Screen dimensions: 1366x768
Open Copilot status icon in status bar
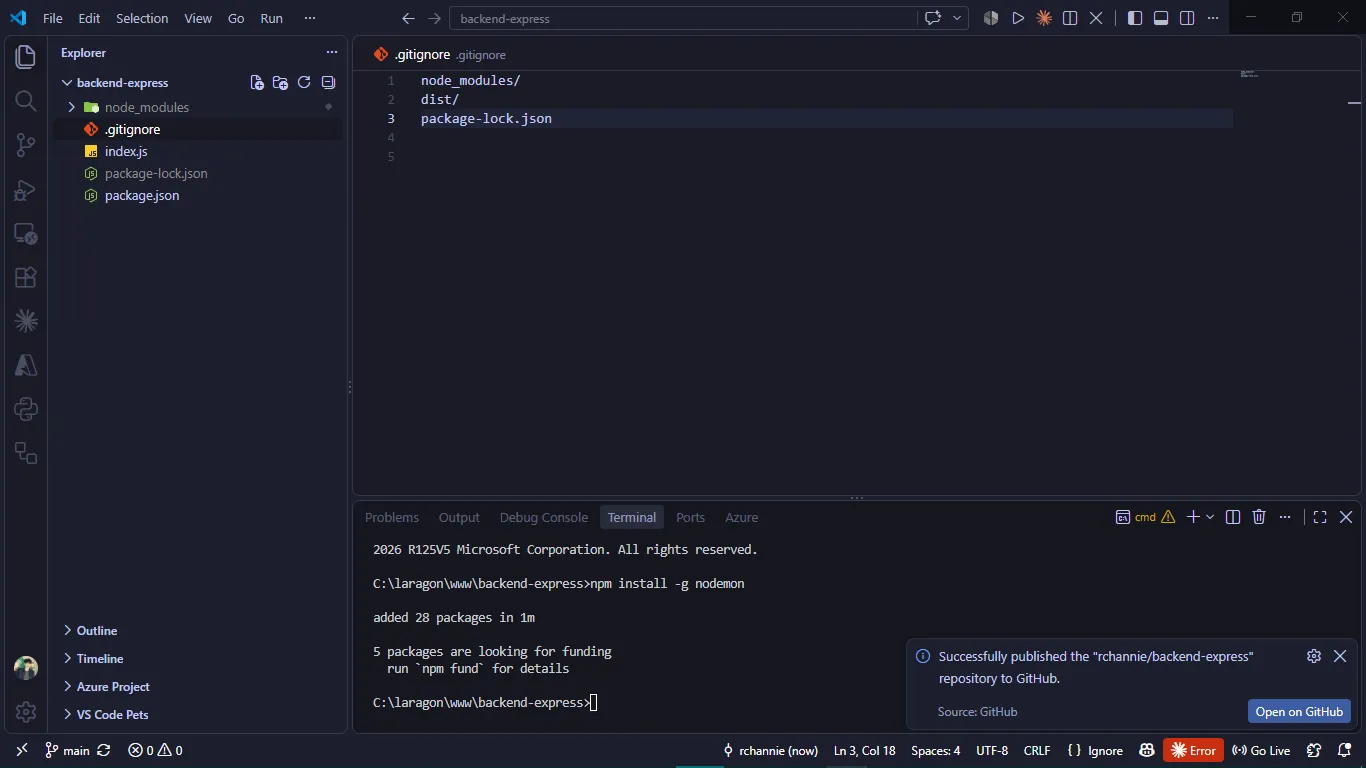[1147, 750]
